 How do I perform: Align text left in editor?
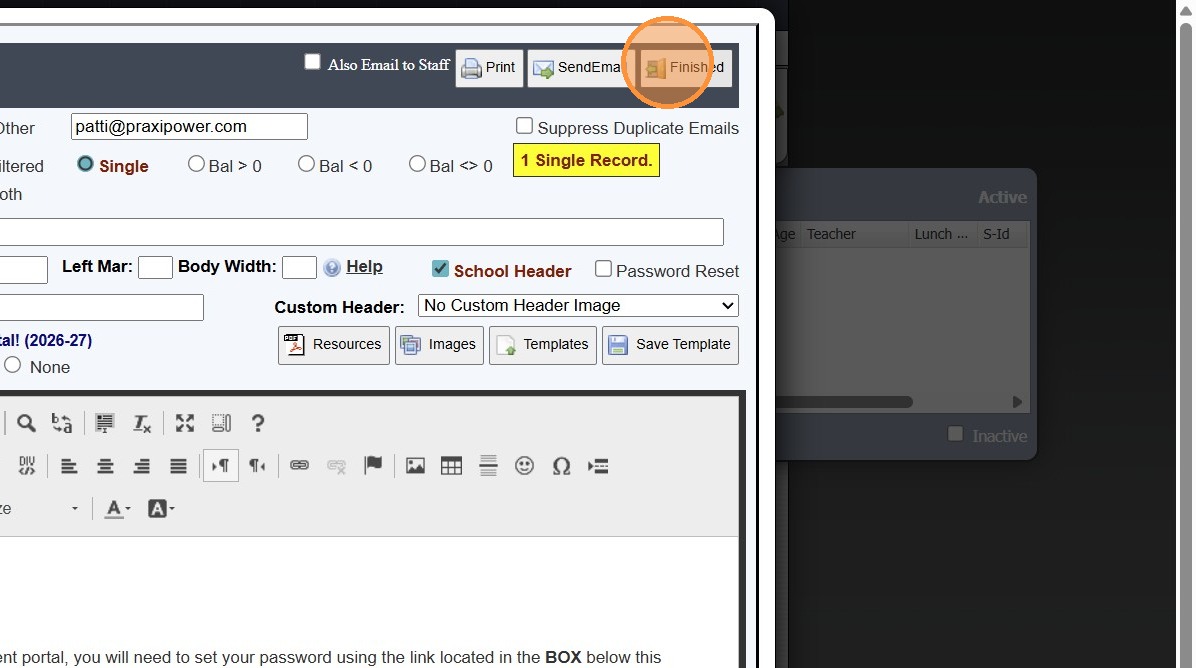coord(69,466)
